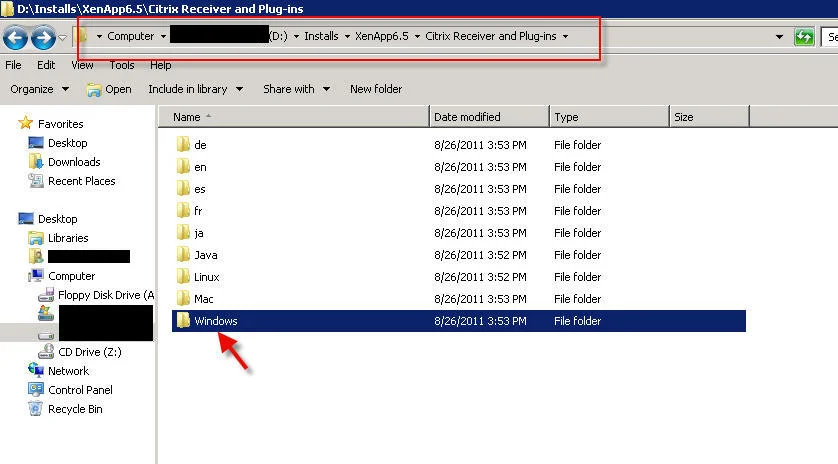Select the Linux folder icon

pyautogui.click(x=183, y=276)
